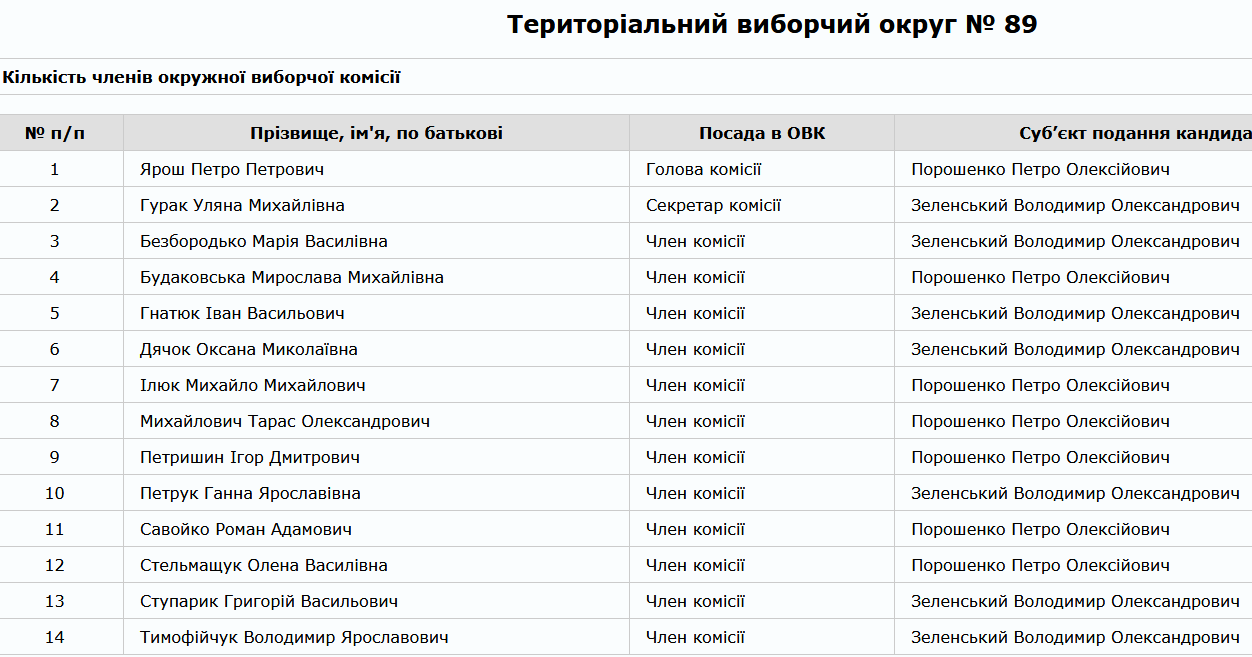This screenshot has height=657, width=1252.
Task: Select Михайлович Тарас Олександрович in the table
Action: click(285, 421)
